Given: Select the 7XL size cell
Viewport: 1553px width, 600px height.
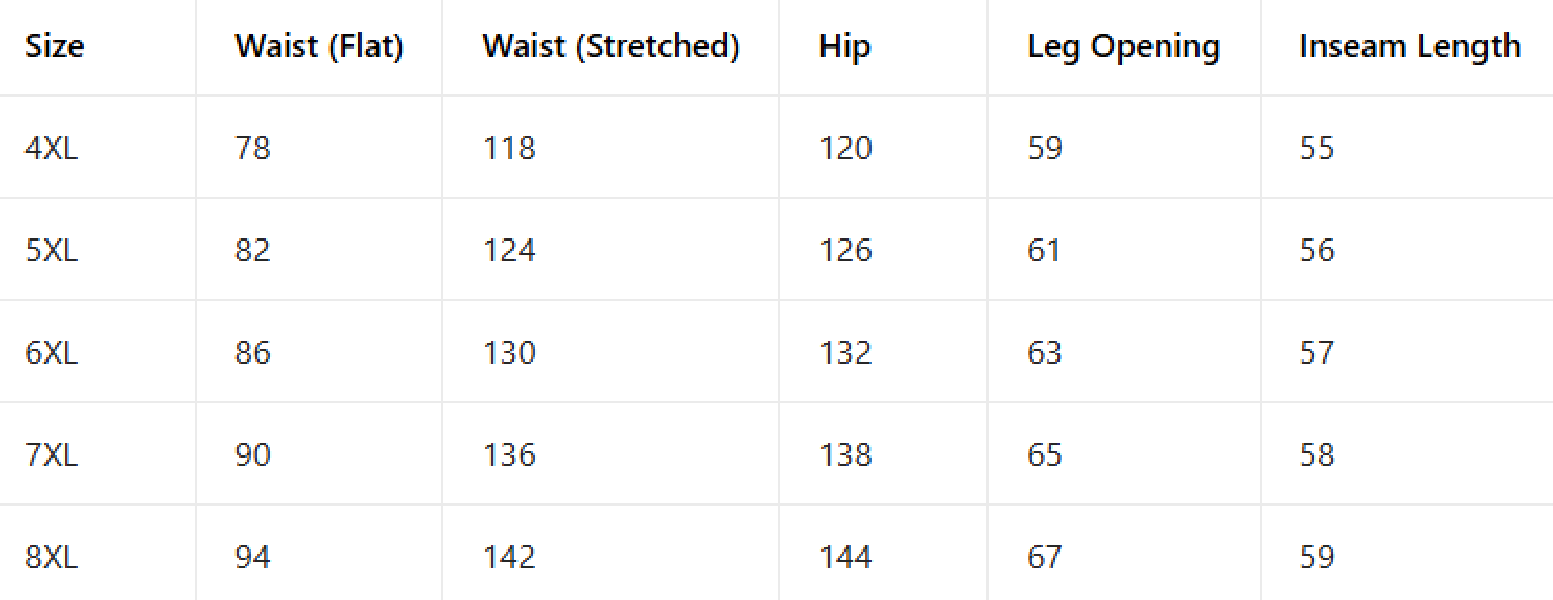Looking at the screenshot, I should coord(52,455).
